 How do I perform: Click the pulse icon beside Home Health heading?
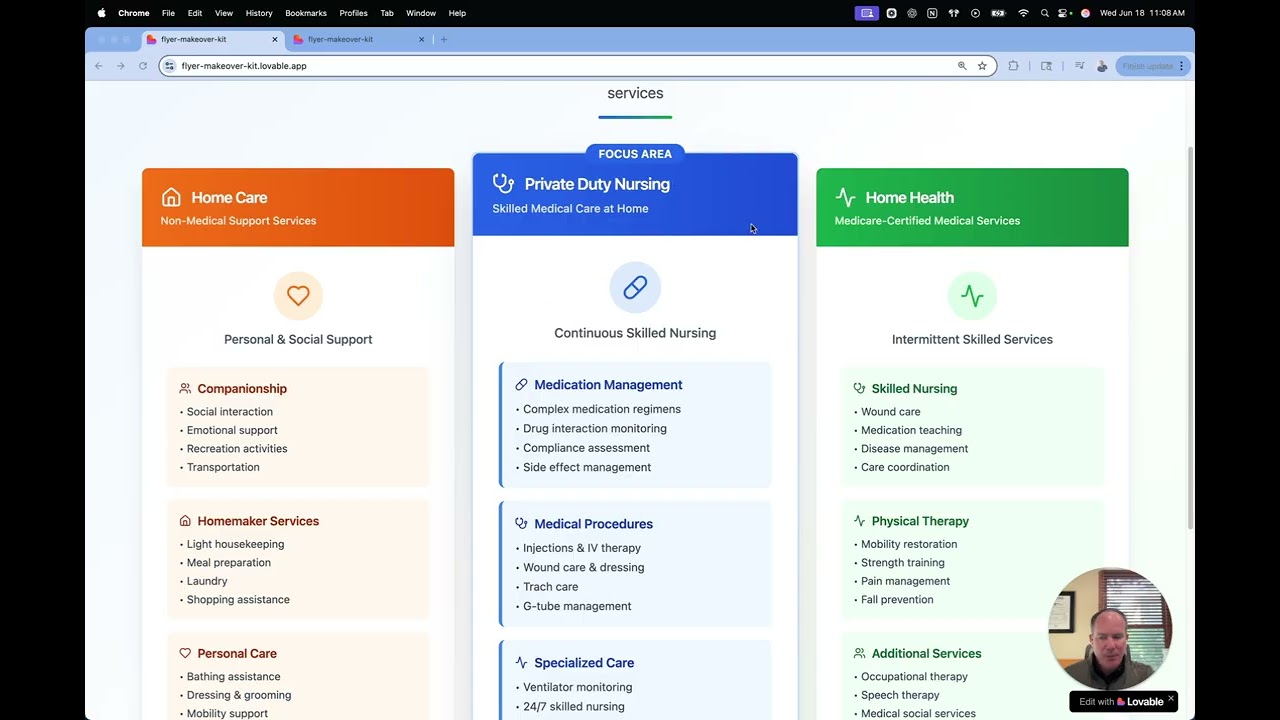(845, 197)
